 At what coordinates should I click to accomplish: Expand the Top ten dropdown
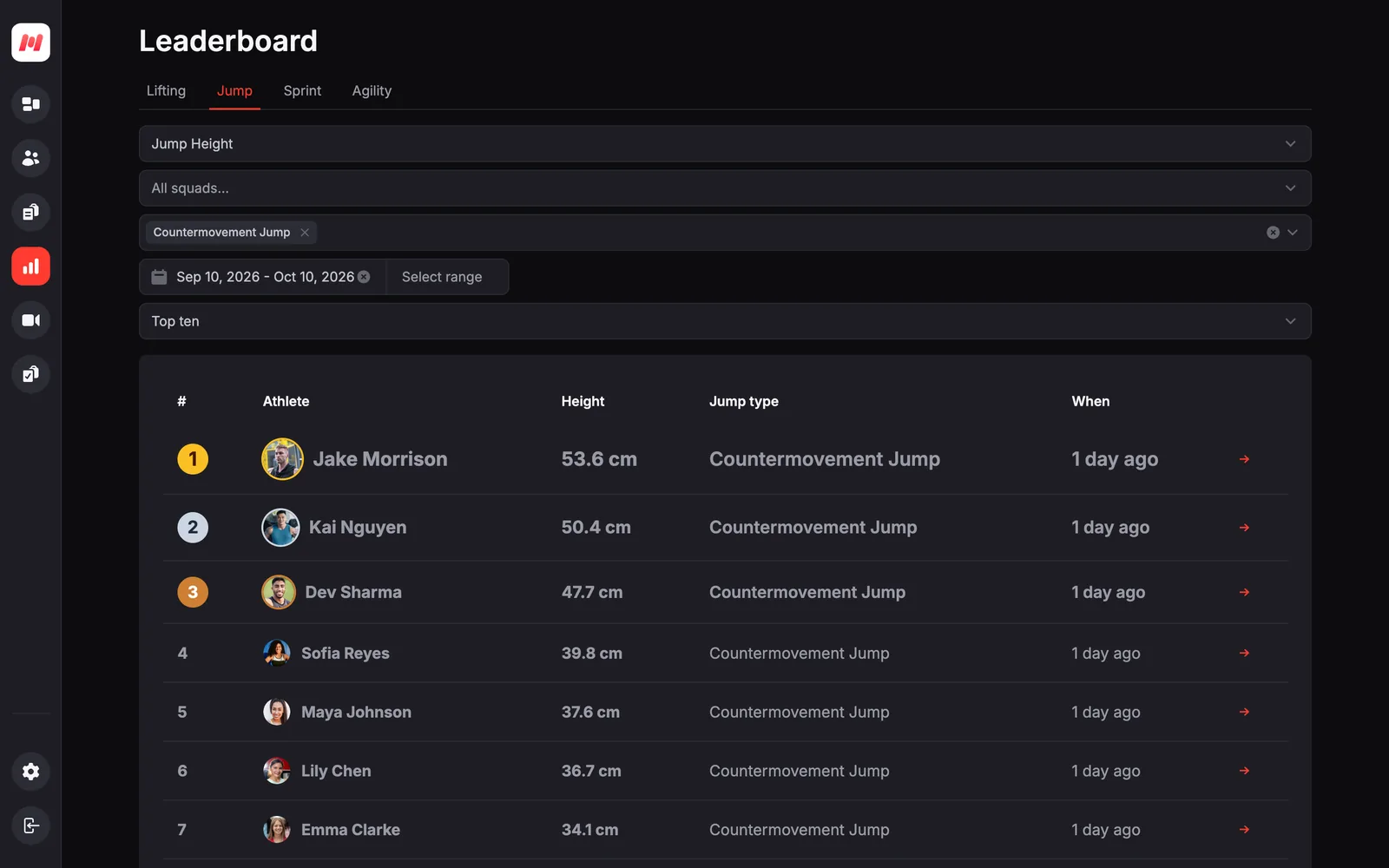725,321
